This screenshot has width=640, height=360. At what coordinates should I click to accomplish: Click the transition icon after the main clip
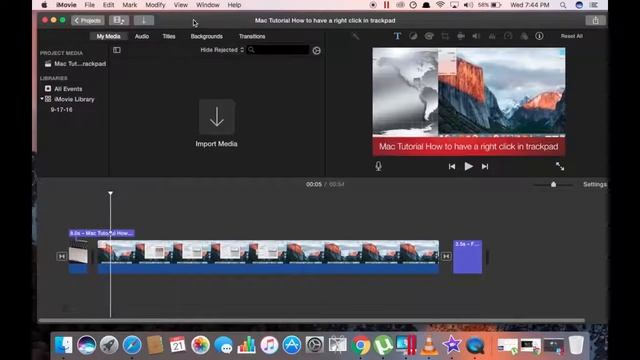[446, 256]
